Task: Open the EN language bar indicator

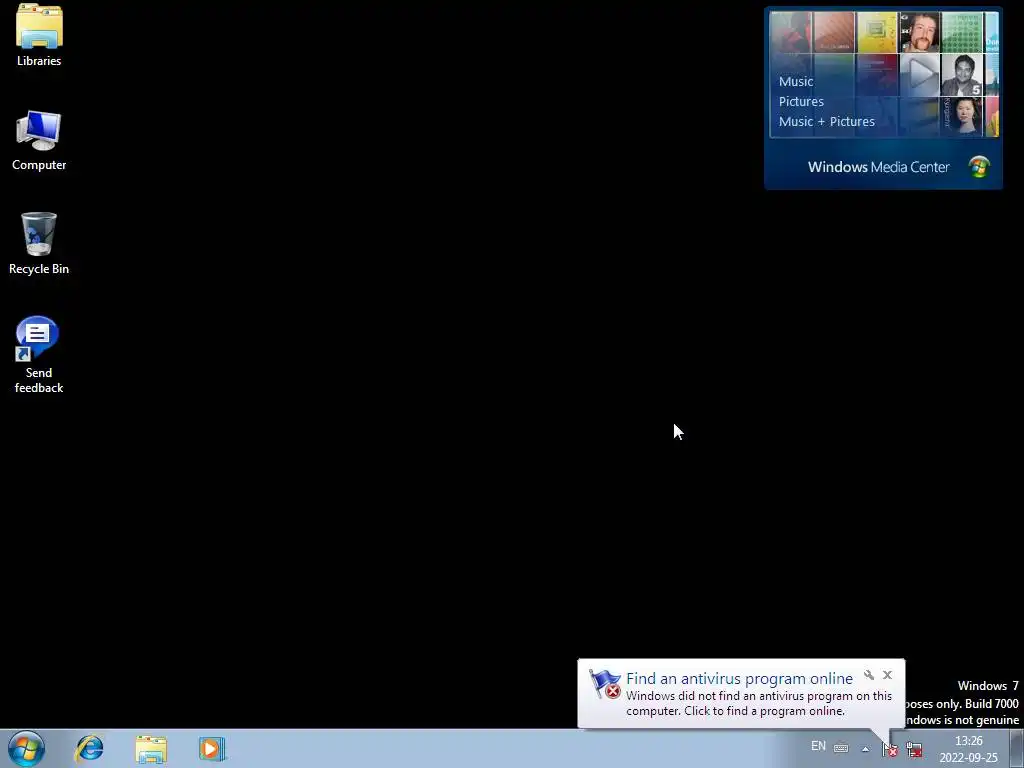Action: click(818, 746)
